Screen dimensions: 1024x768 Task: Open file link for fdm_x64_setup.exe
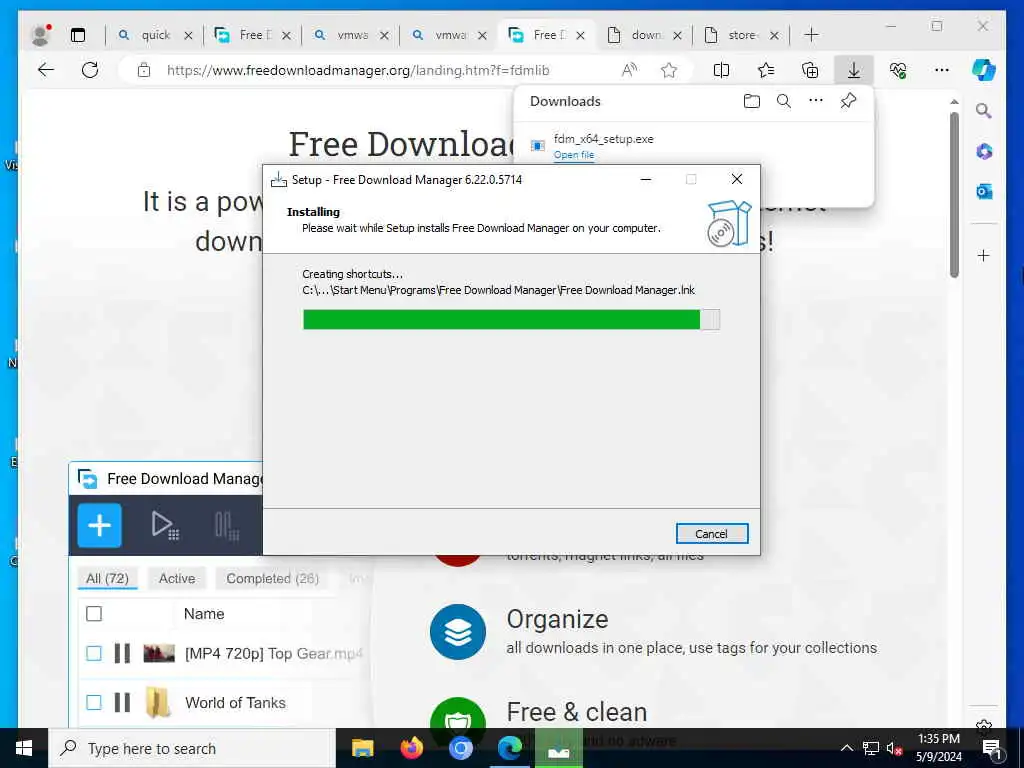pyautogui.click(x=573, y=155)
